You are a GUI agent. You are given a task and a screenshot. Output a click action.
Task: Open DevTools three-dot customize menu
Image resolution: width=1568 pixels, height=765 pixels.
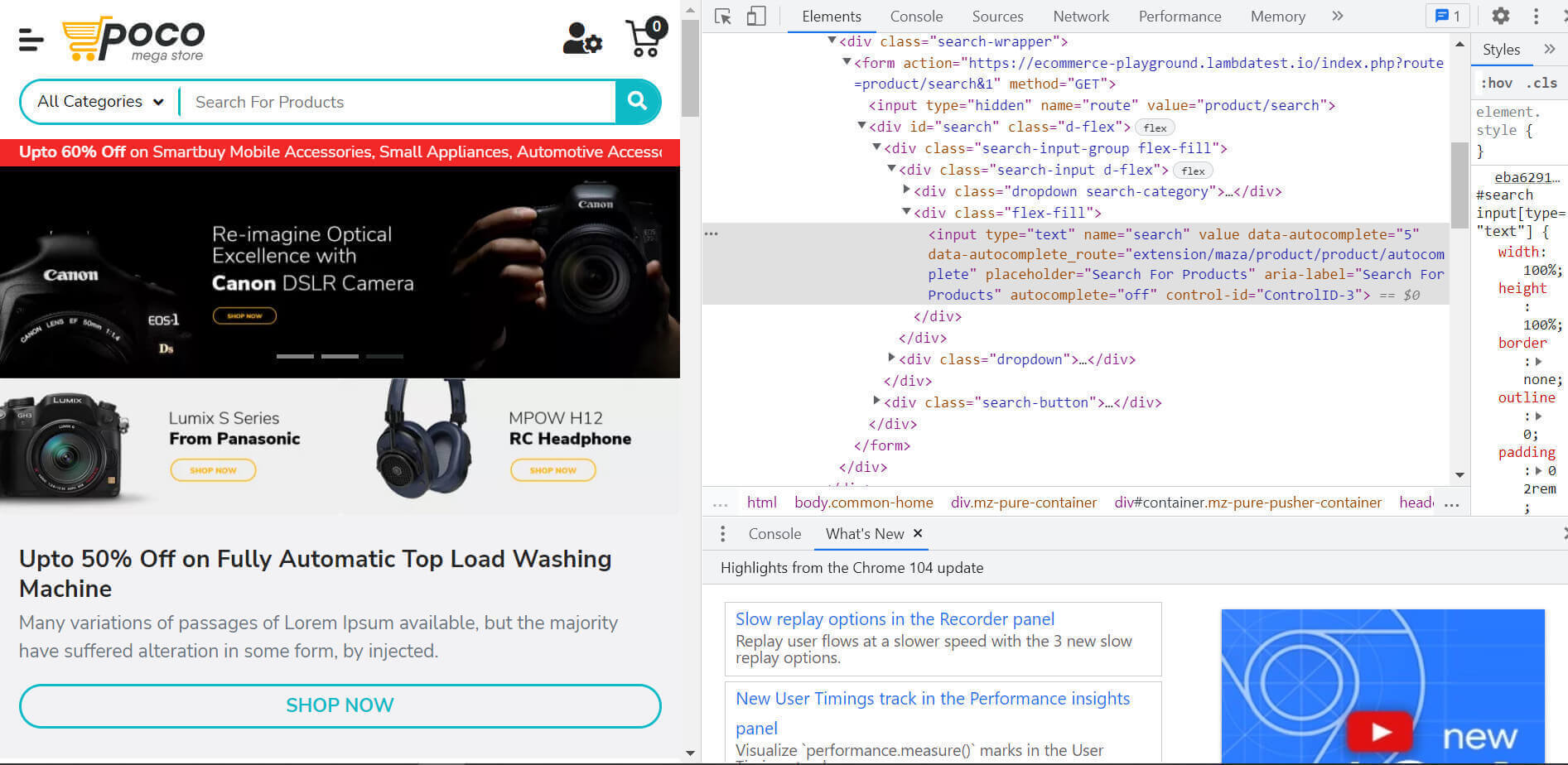click(1536, 16)
